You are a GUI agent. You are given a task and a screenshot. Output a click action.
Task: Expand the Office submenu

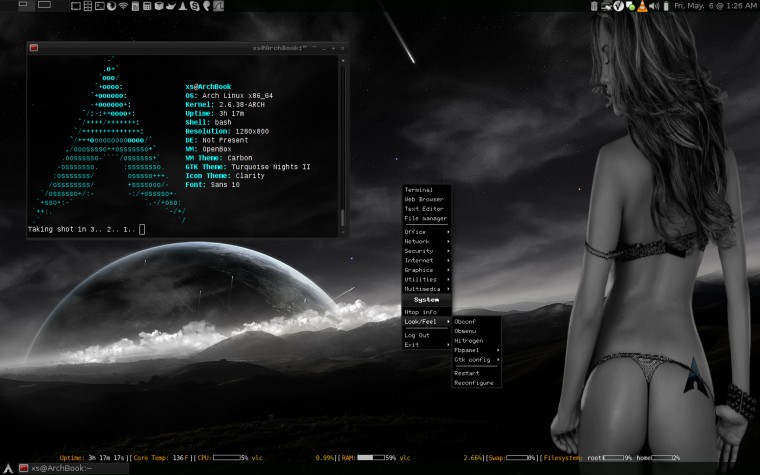coord(427,232)
